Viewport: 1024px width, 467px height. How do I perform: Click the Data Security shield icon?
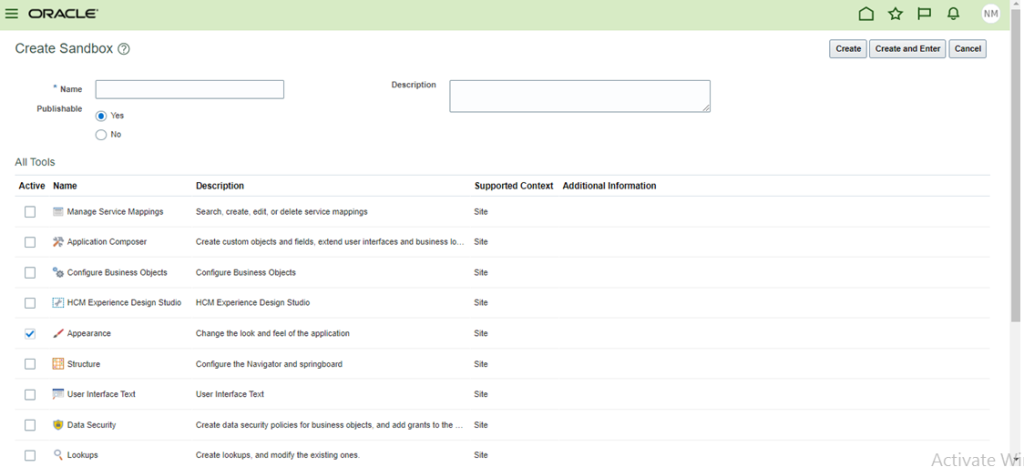58,425
